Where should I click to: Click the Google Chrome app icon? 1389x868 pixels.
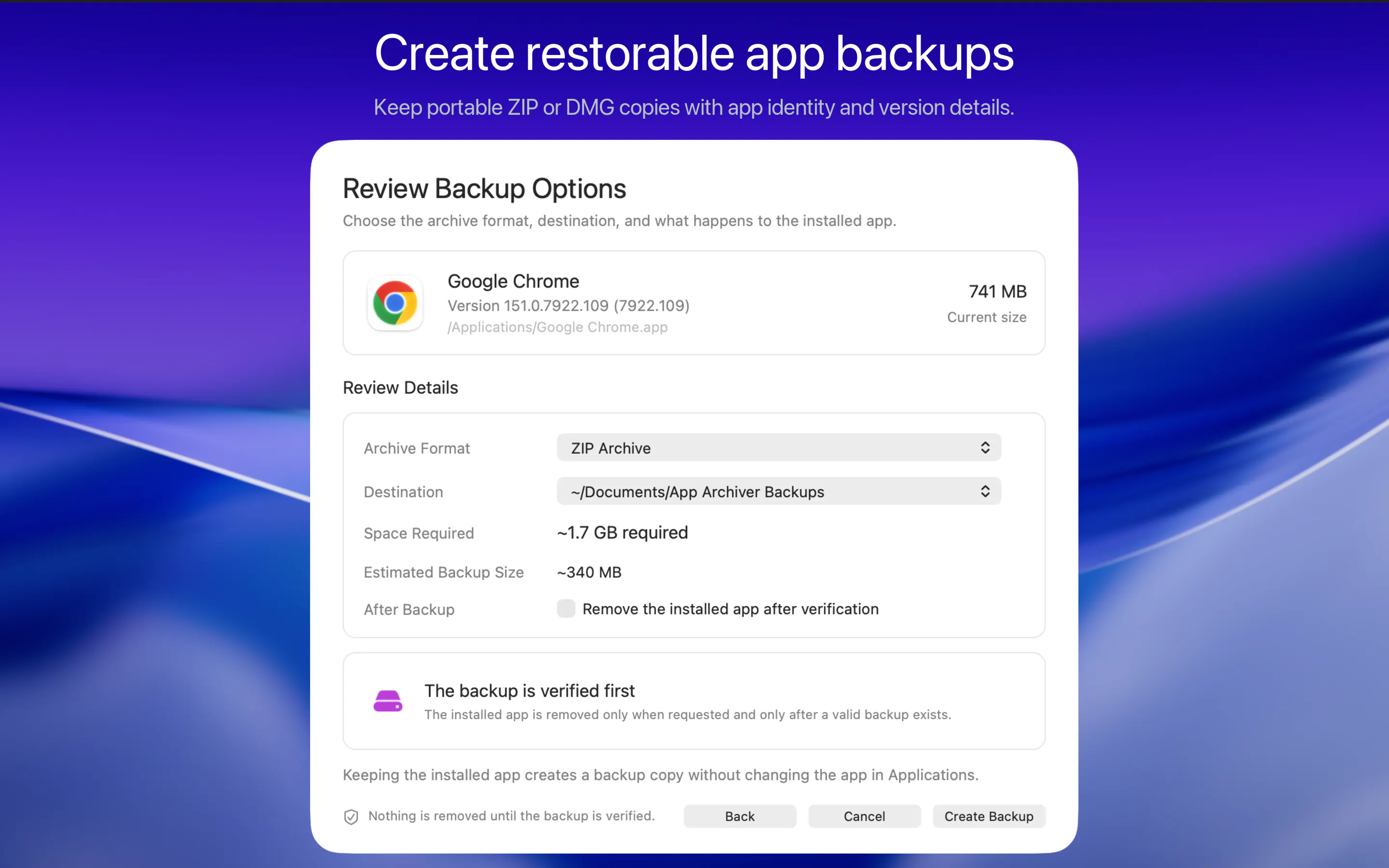pos(395,302)
